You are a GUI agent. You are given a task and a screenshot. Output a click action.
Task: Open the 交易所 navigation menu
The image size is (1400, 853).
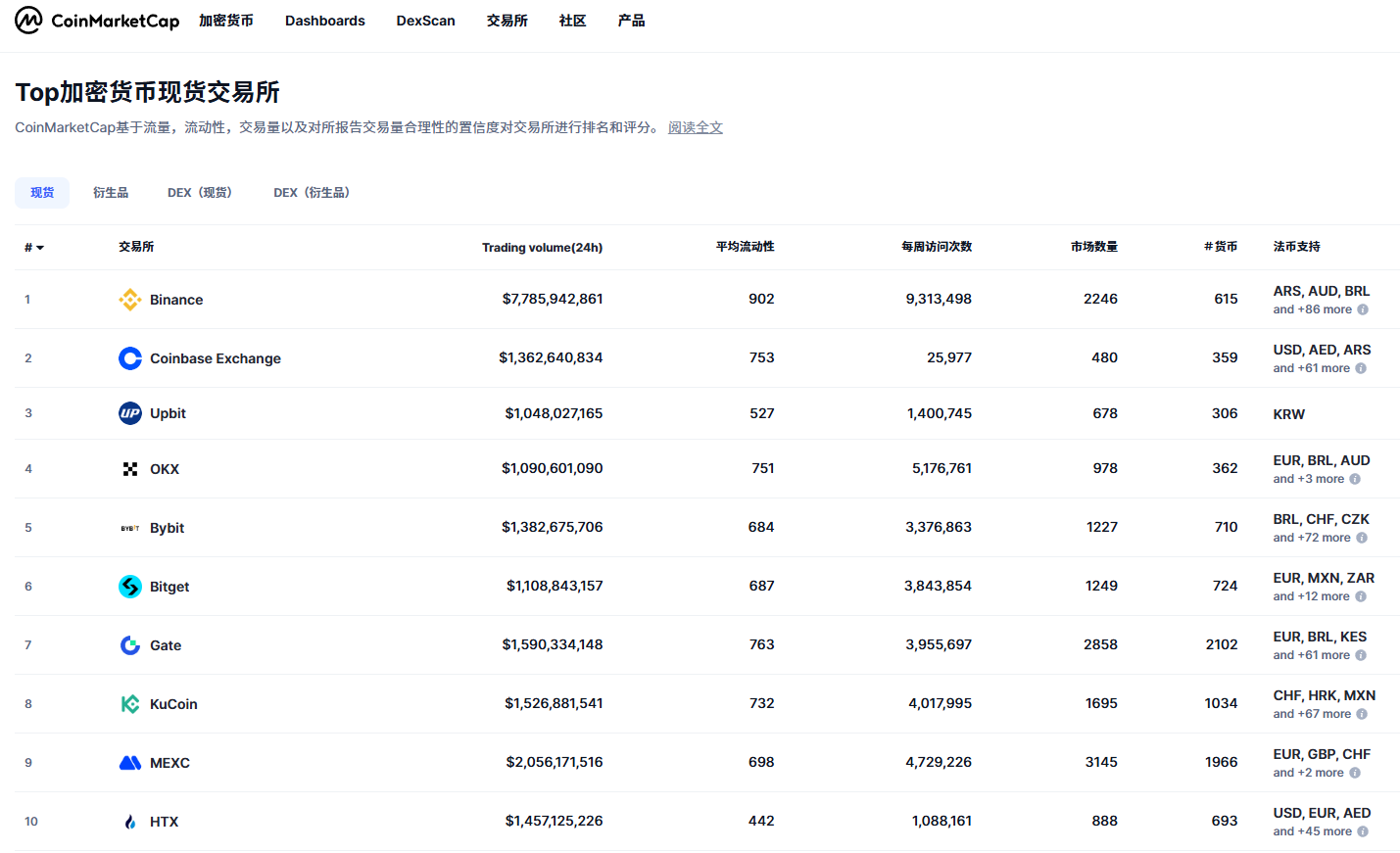507,21
